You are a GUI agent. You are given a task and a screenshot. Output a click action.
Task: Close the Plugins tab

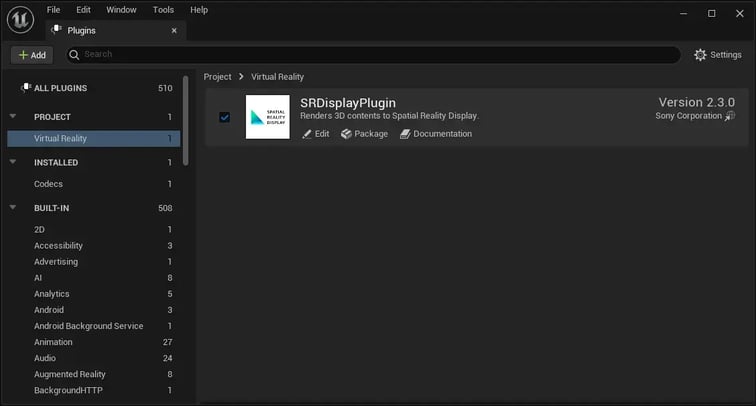tap(174, 30)
